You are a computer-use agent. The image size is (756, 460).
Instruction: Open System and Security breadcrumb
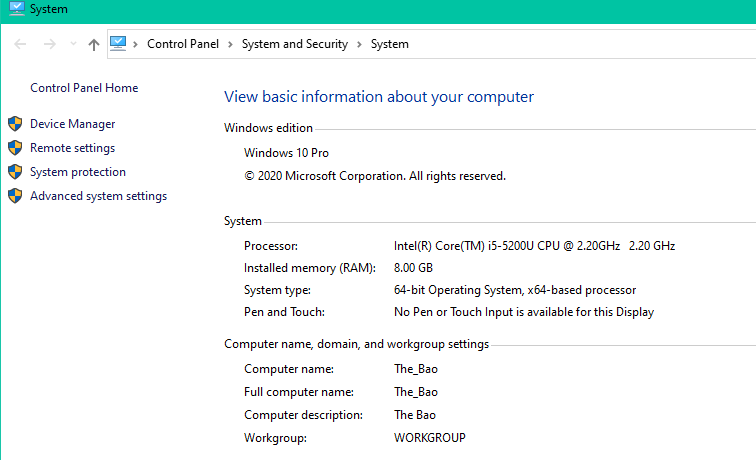click(295, 44)
